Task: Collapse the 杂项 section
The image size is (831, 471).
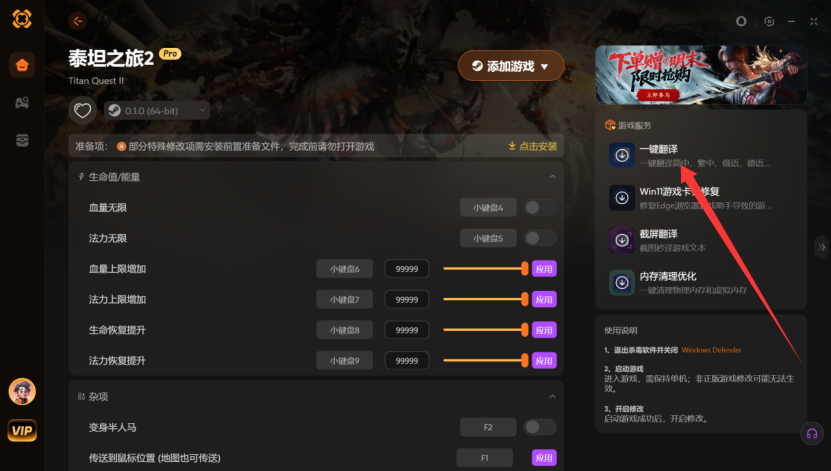Action: click(x=552, y=396)
